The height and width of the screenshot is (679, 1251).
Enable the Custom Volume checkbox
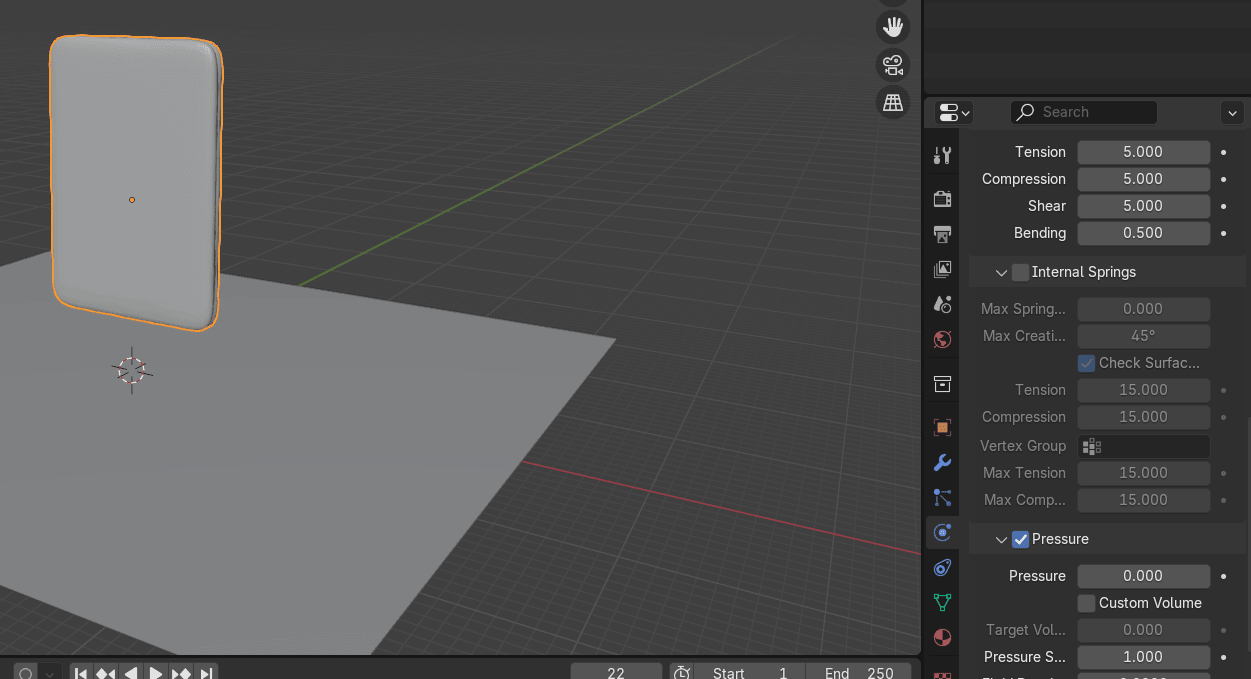1086,603
